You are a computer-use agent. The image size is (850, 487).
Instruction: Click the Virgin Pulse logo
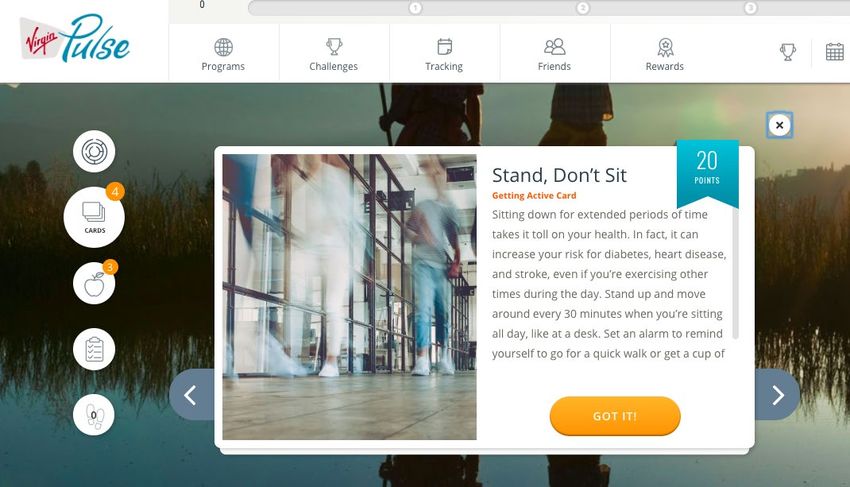tap(75, 39)
